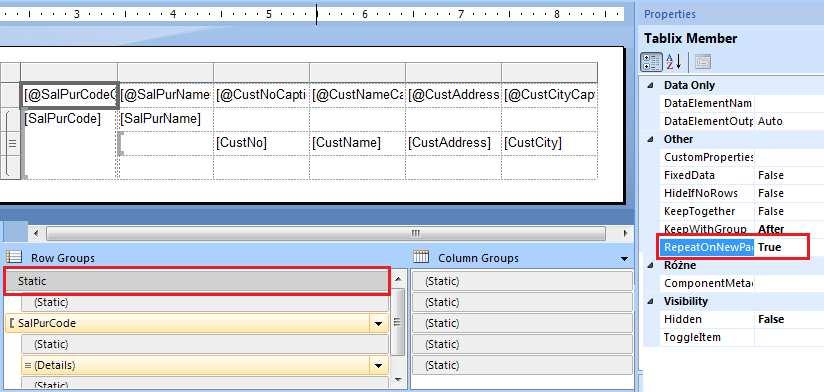Select the SalPurCode row group

197,323
